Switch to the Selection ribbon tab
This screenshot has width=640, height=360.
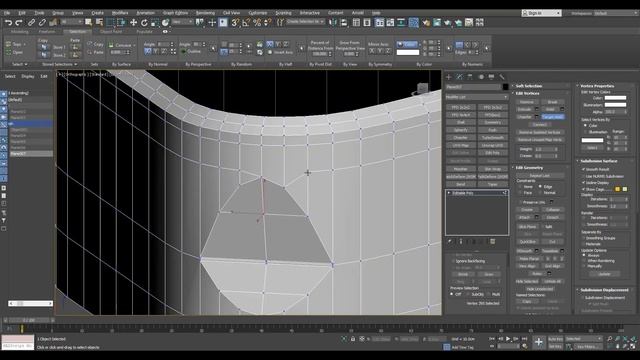[77, 31]
